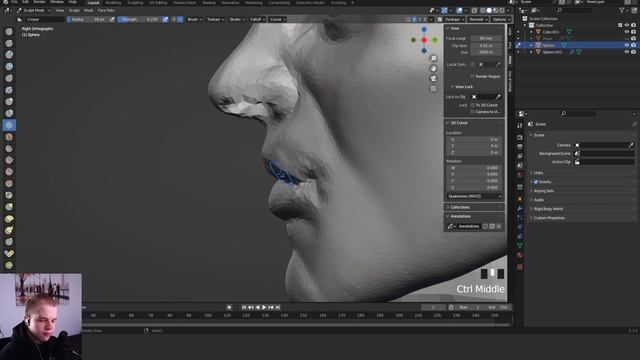Open the Falloff dropdown
This screenshot has height=360, width=640.
[x=257, y=19]
